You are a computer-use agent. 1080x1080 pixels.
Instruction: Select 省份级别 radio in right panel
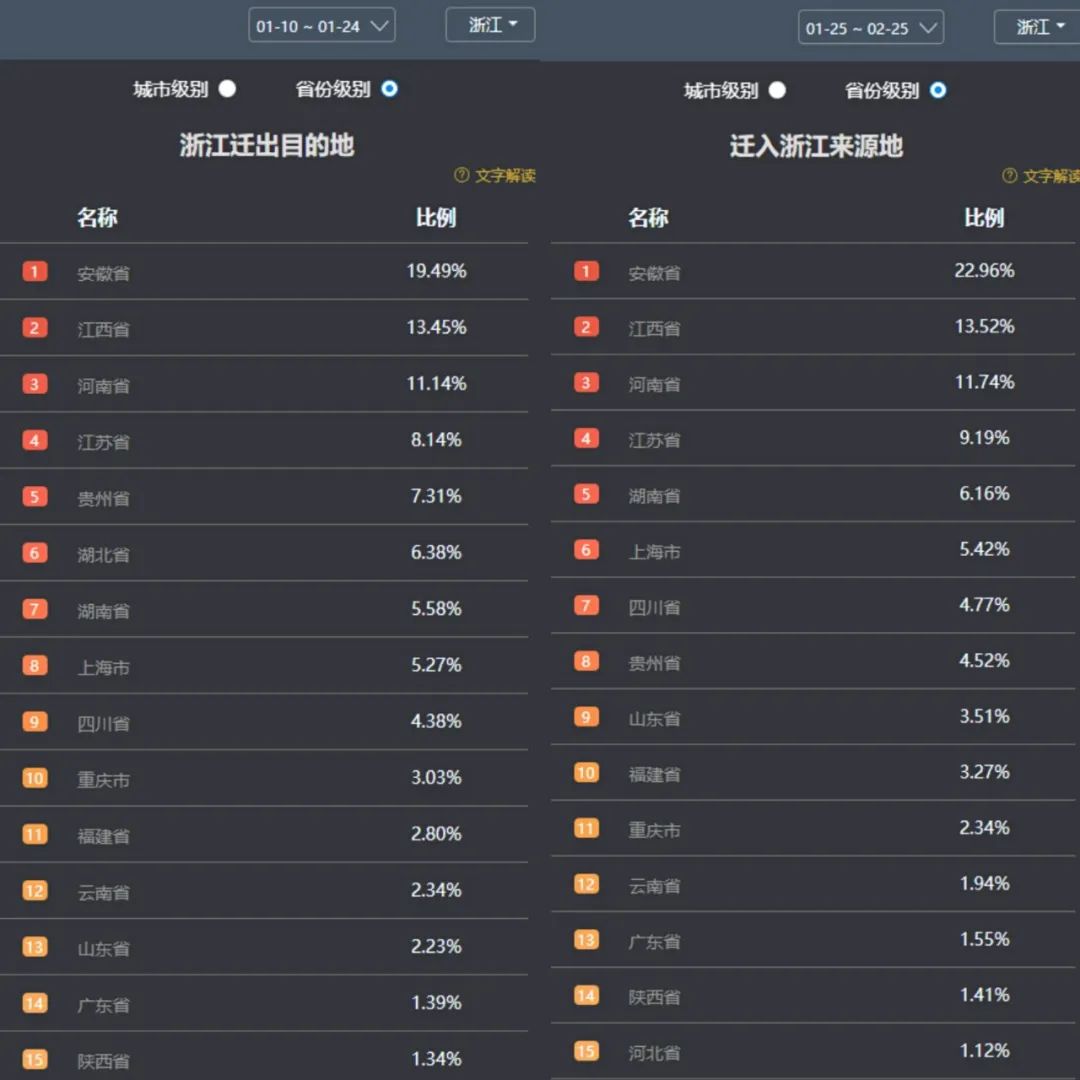pyautogui.click(x=937, y=90)
